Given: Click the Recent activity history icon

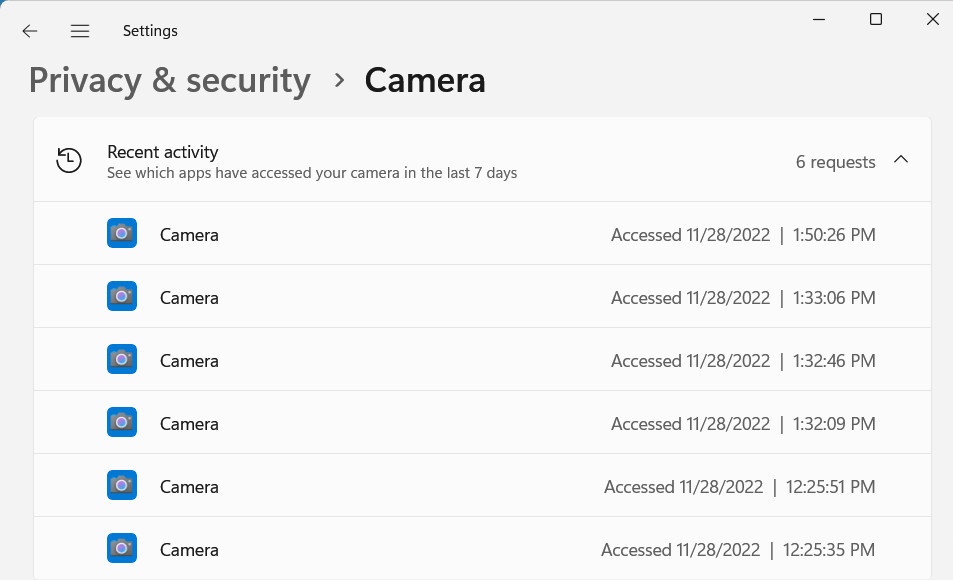Looking at the screenshot, I should click(69, 160).
